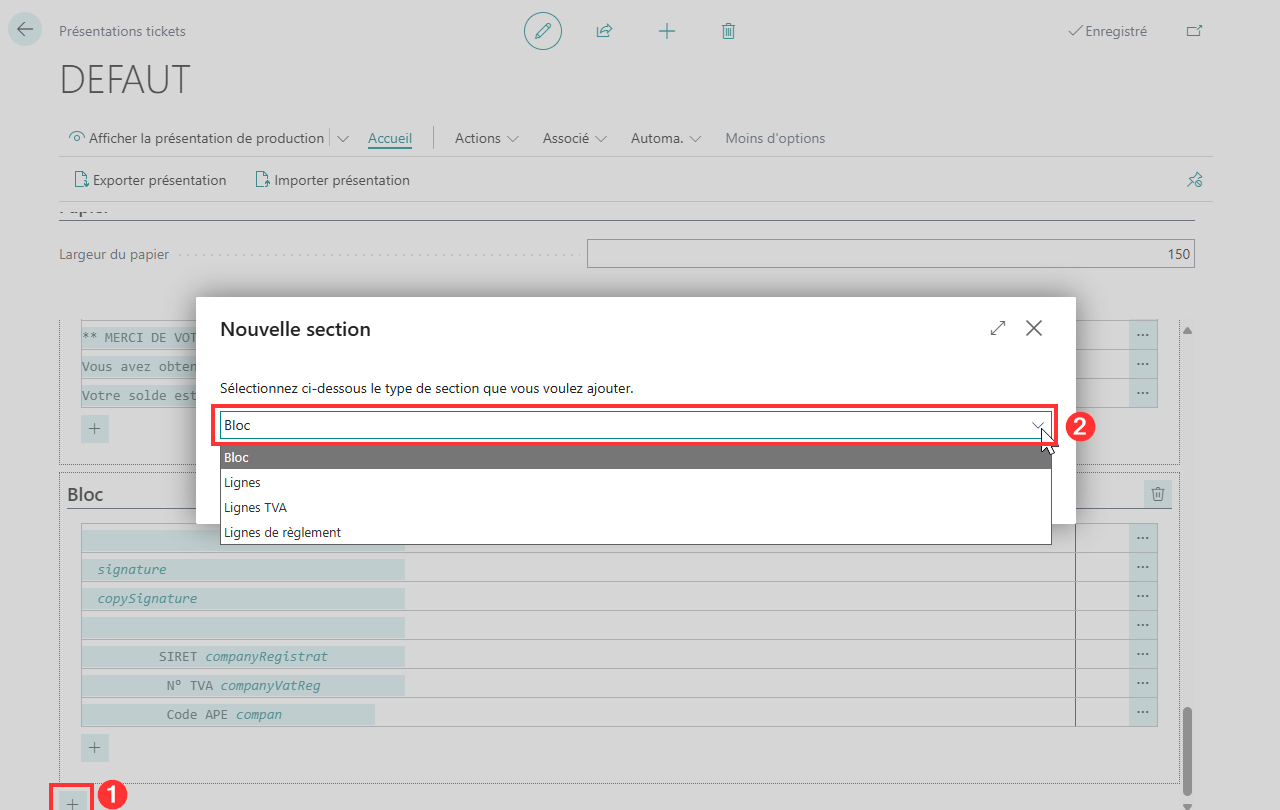1280x810 pixels.
Task: Click the plus icon in the header
Action: pos(667,31)
